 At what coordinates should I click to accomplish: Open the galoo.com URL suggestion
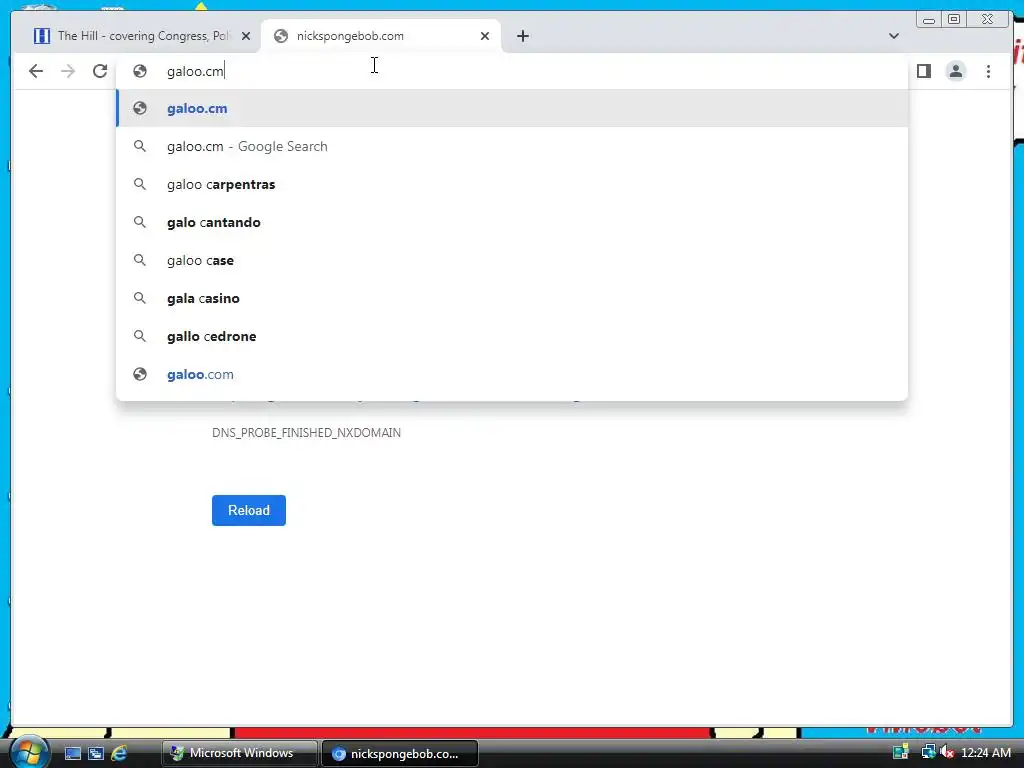pos(512,374)
